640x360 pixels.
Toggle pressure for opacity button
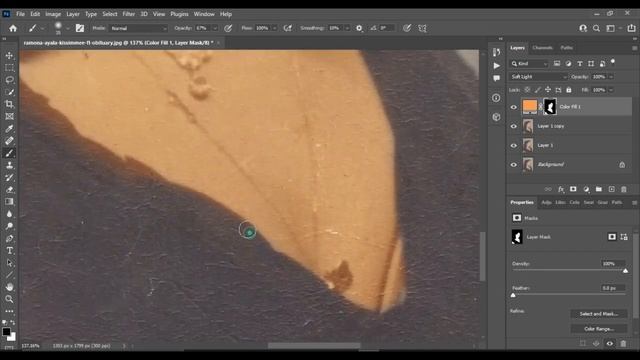[x=228, y=28]
